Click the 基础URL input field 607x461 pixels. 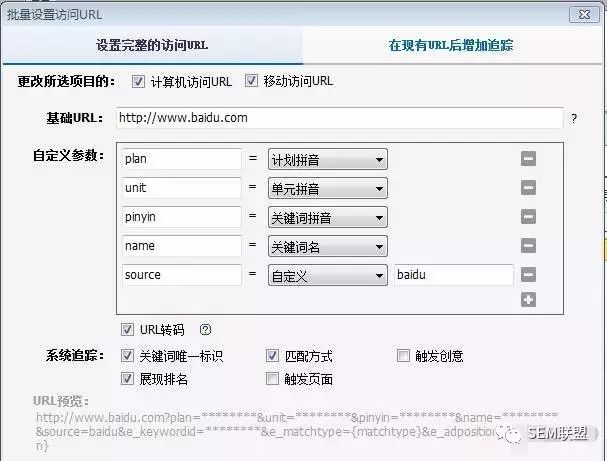[340, 118]
